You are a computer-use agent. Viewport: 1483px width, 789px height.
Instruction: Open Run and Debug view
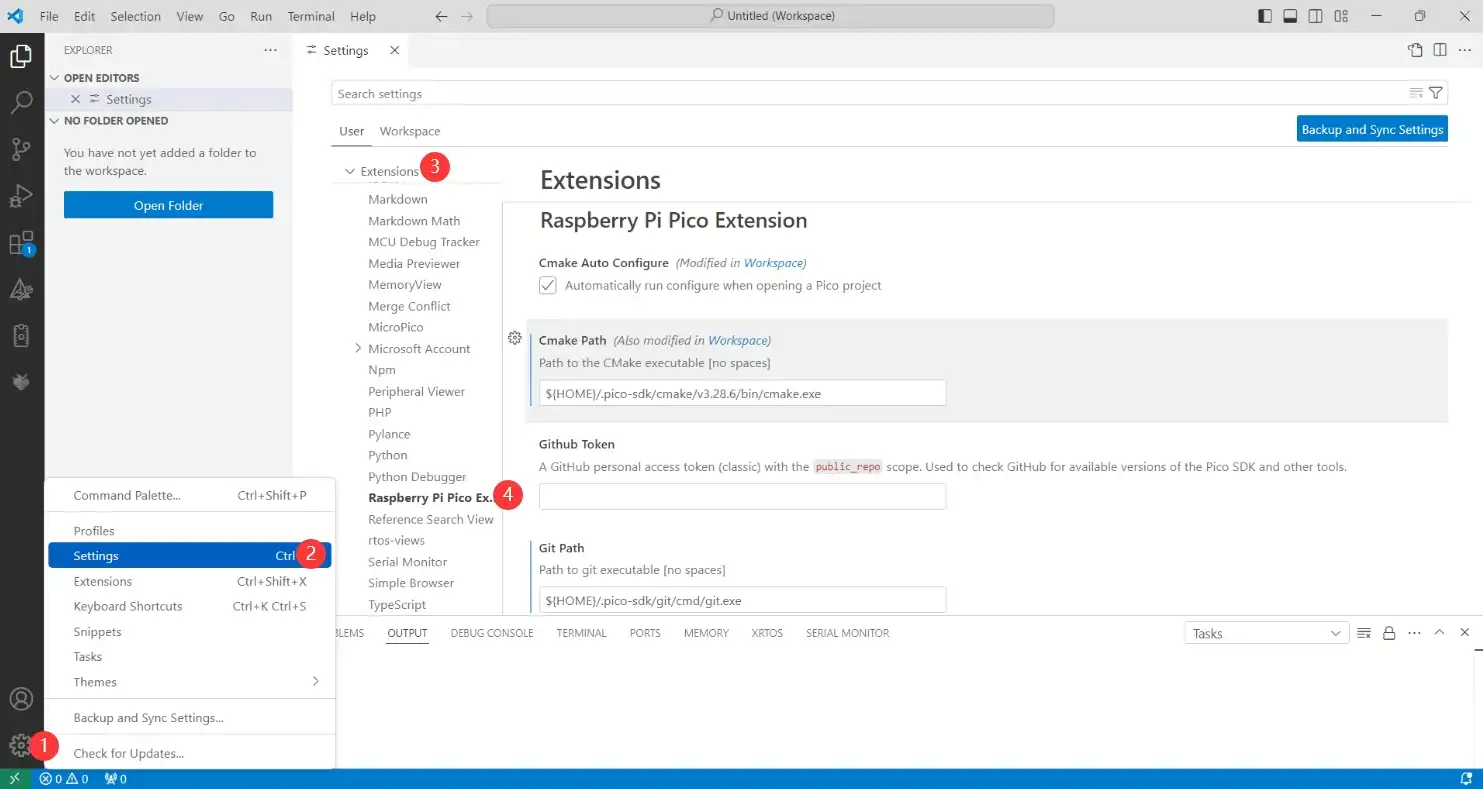click(x=21, y=196)
